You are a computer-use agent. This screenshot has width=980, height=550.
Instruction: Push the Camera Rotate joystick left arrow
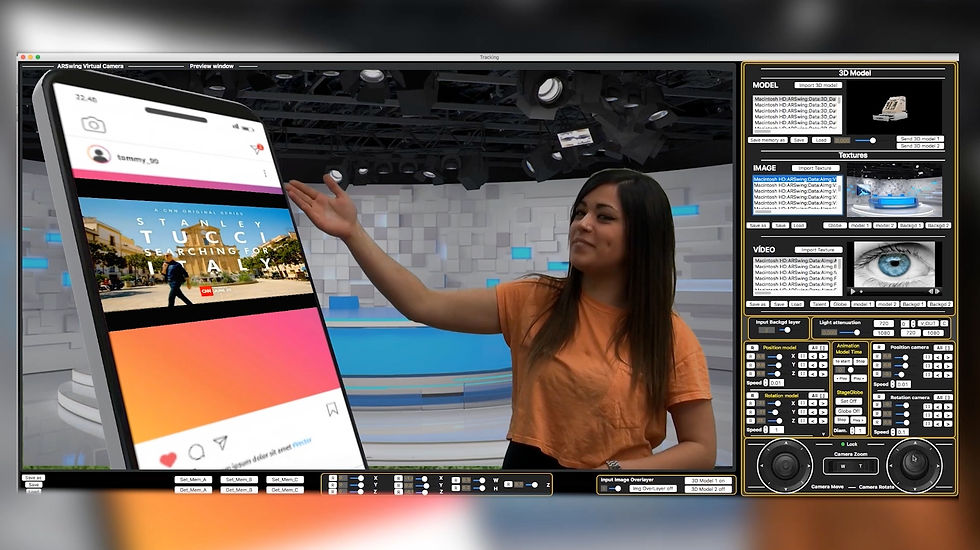(x=891, y=466)
